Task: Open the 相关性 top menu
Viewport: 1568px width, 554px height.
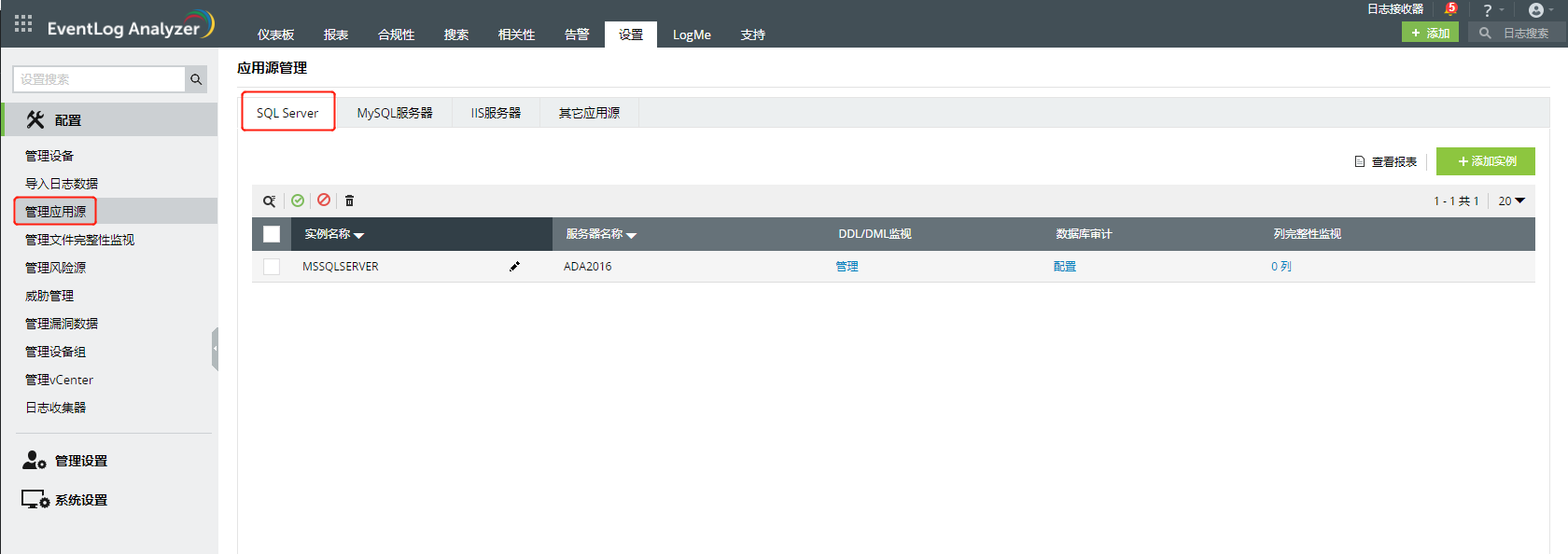Action: pyautogui.click(x=517, y=35)
